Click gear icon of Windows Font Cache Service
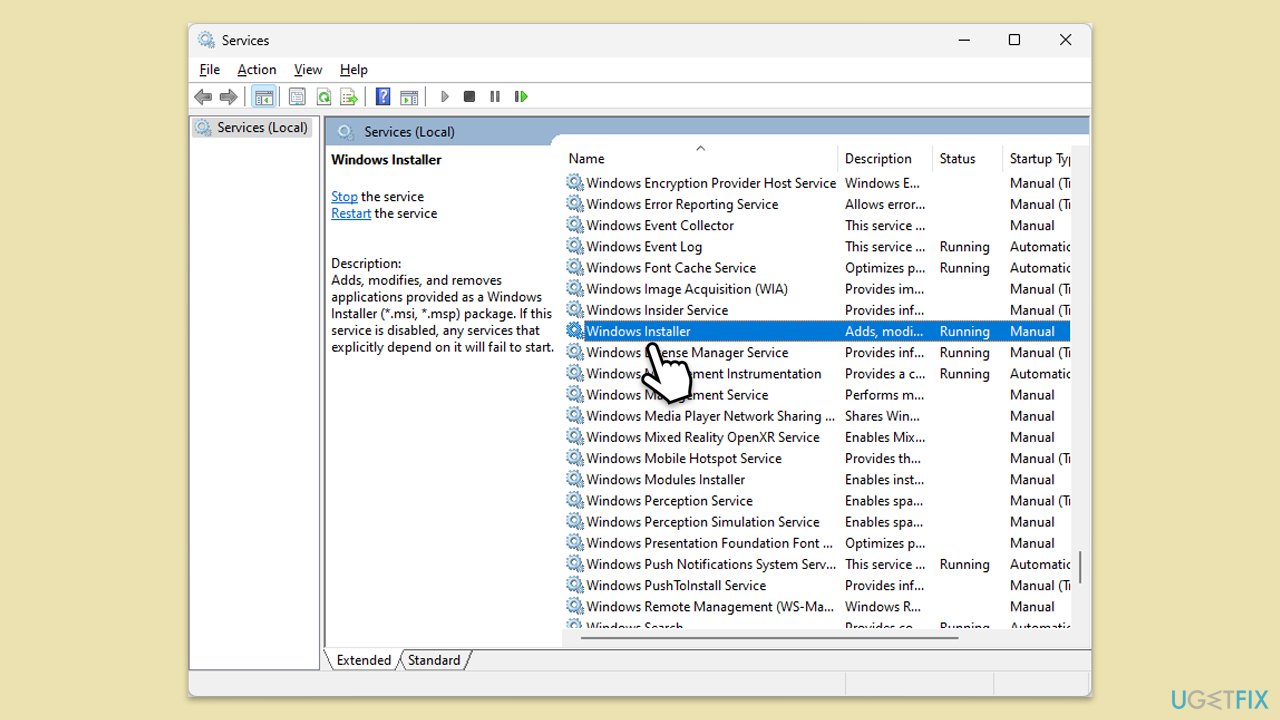Image resolution: width=1280 pixels, height=720 pixels. [x=575, y=268]
